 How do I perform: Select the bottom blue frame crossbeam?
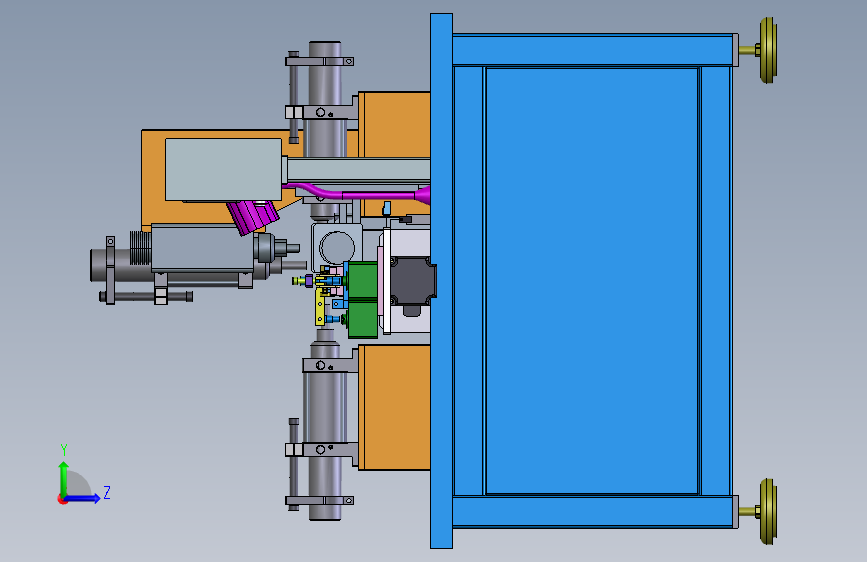(593, 512)
